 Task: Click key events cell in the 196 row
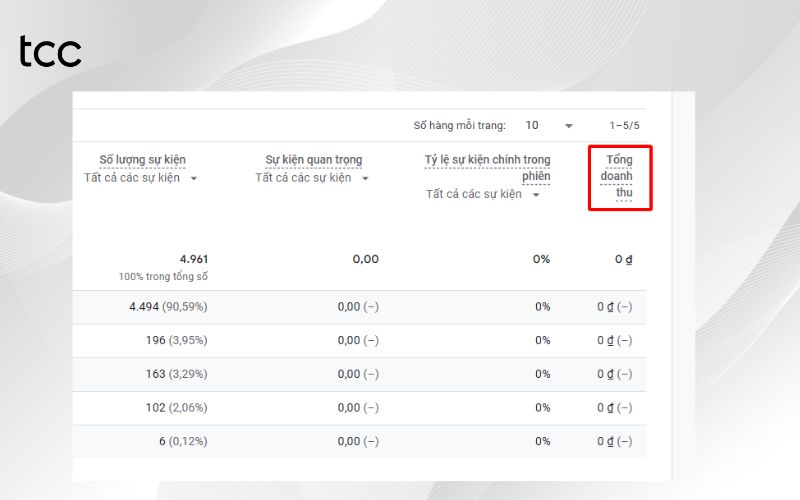[x=358, y=340]
